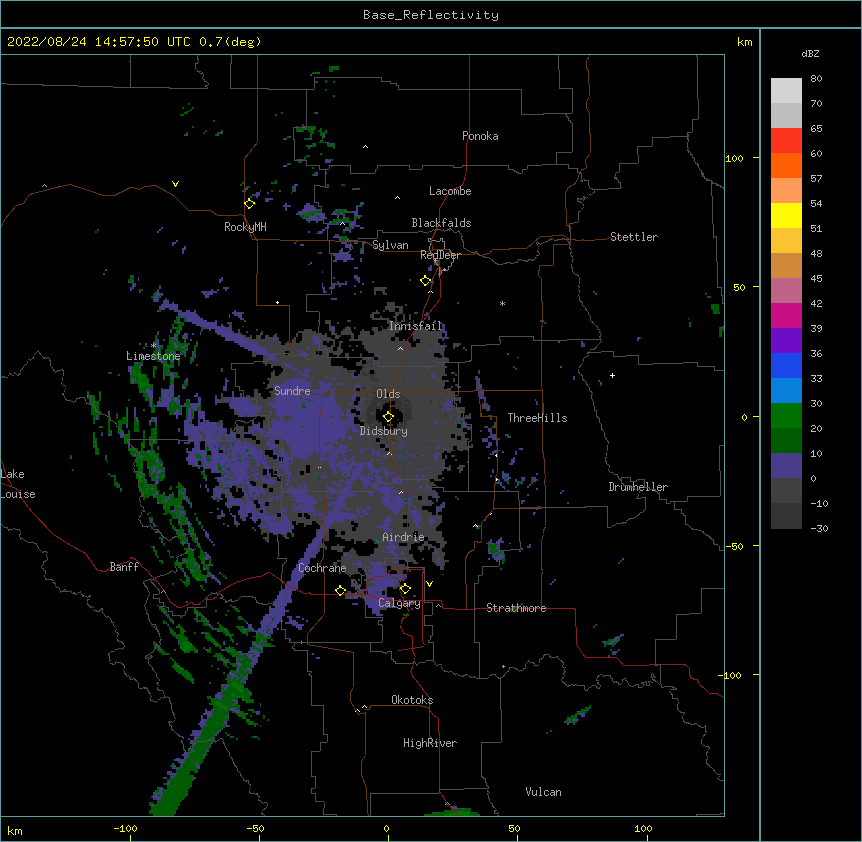The image size is (862, 842).
Task: Click the asterisk marker above Limestone label
Action: 154,346
